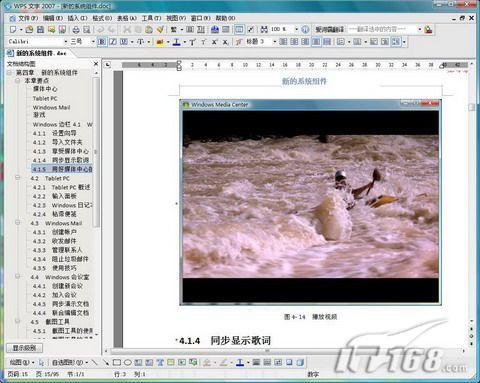The height and width of the screenshot is (383, 480).
Task: Click the align left paragraph icon
Action: pos(283,42)
